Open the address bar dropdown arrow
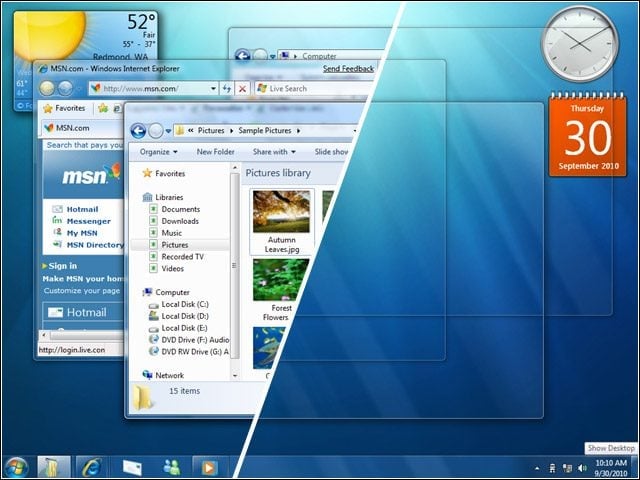 click(x=213, y=89)
